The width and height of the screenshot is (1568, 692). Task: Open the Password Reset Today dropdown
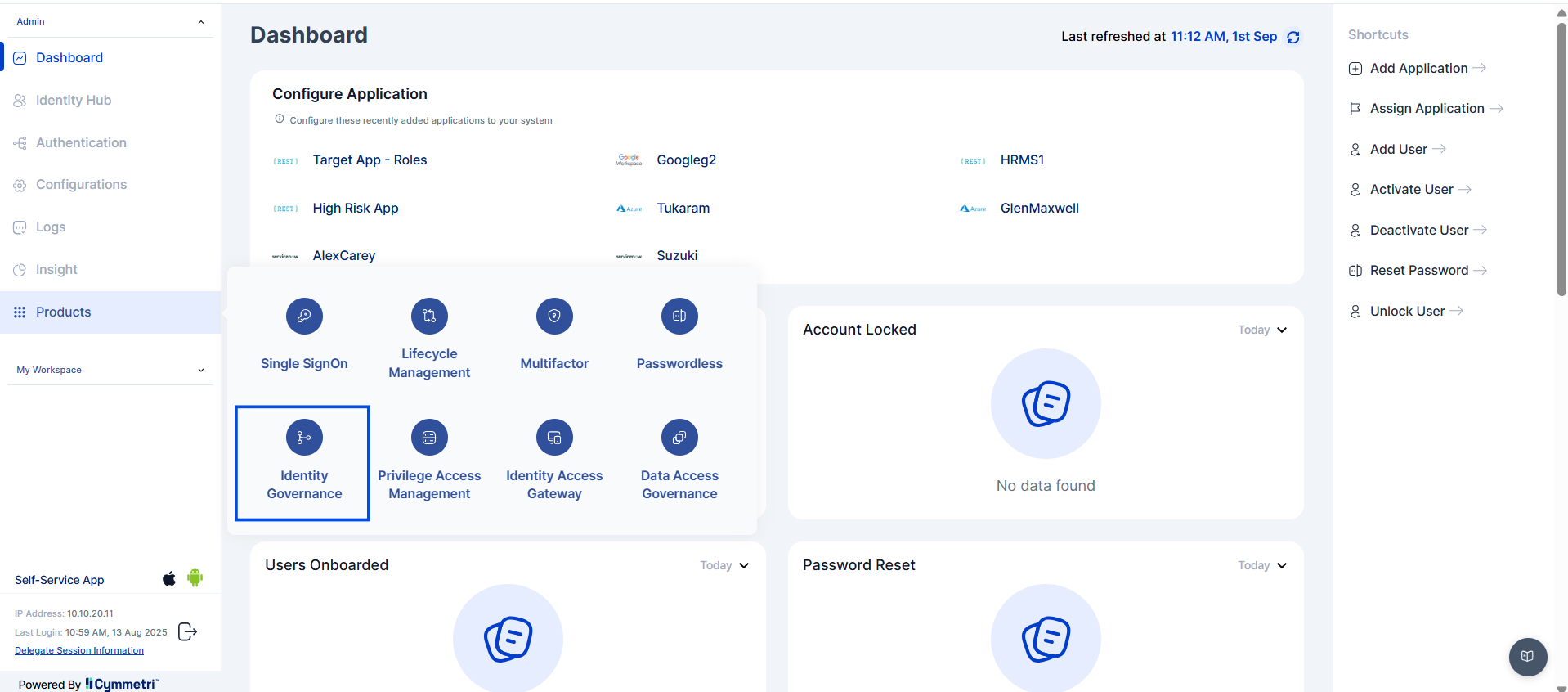coord(1262,565)
